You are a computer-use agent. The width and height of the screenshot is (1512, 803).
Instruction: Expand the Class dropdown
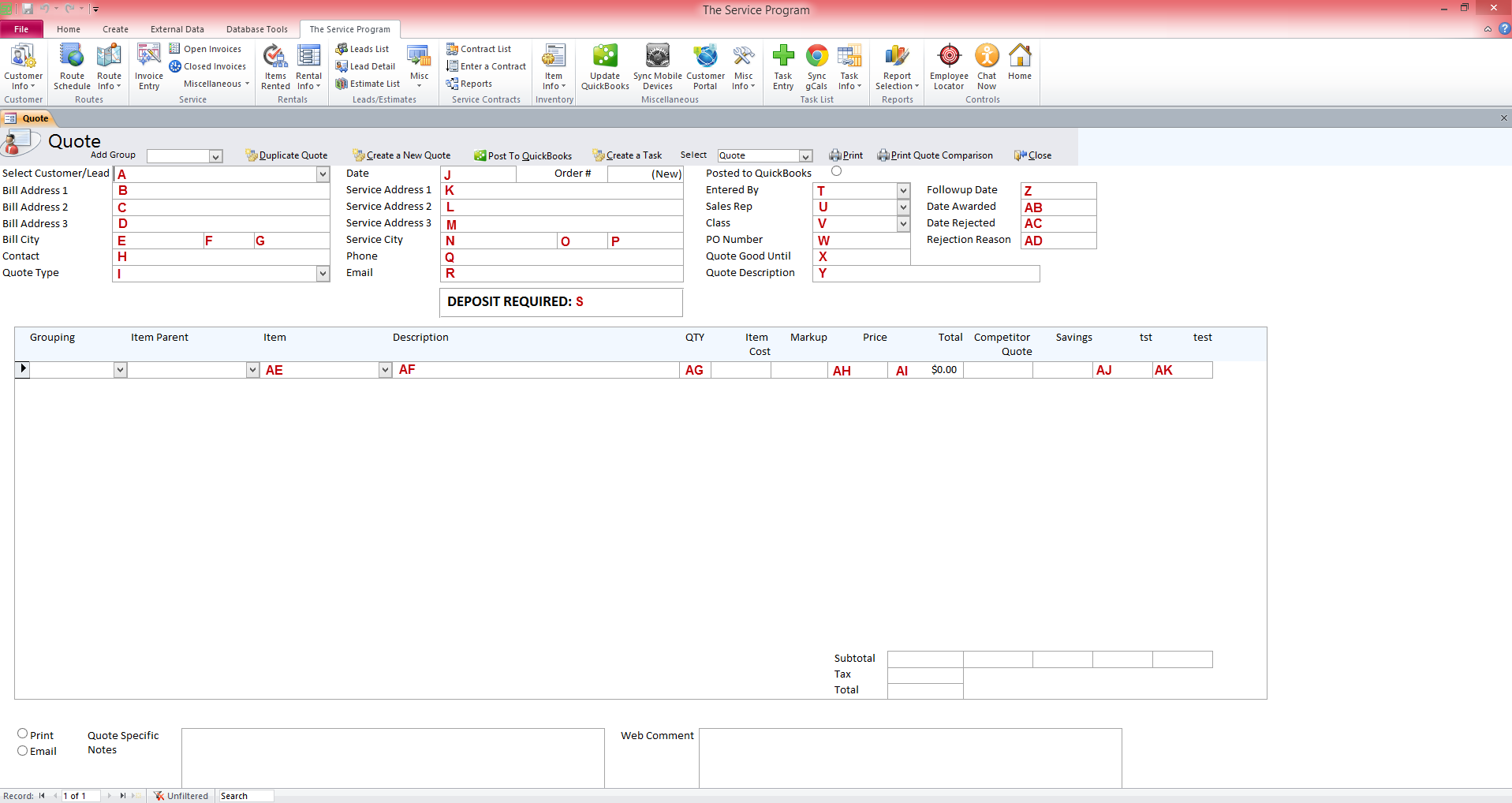[903, 224]
